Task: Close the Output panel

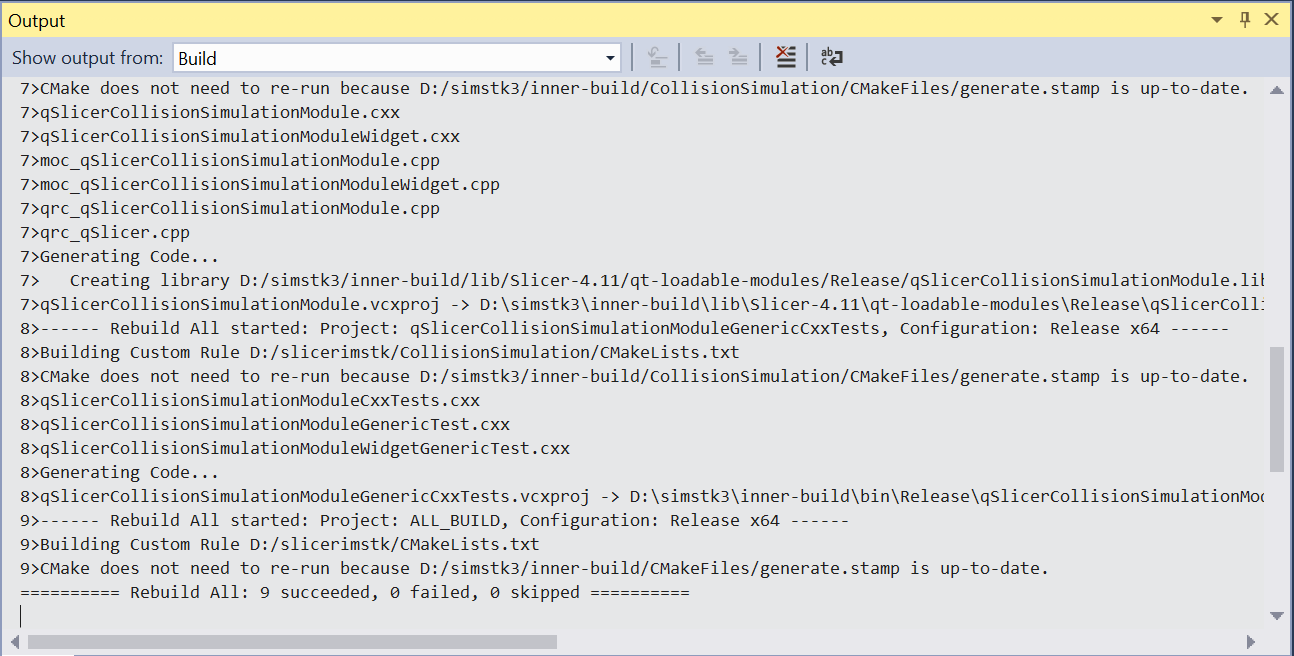Action: pos(1272,20)
